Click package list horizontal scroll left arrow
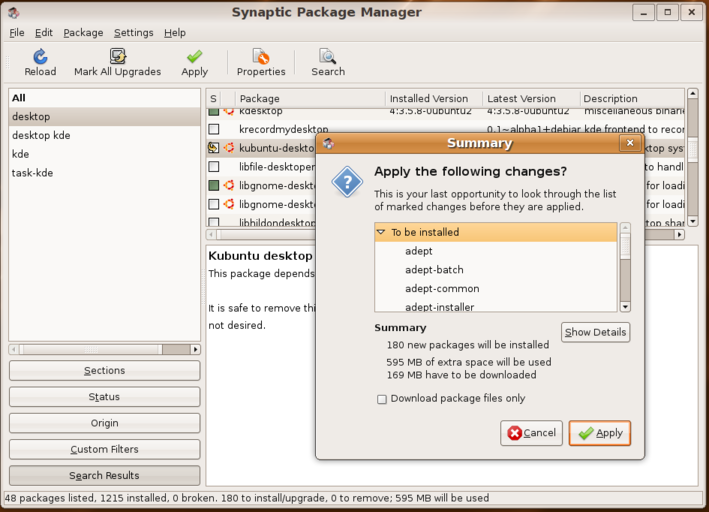709x512 pixels. pos(212,234)
